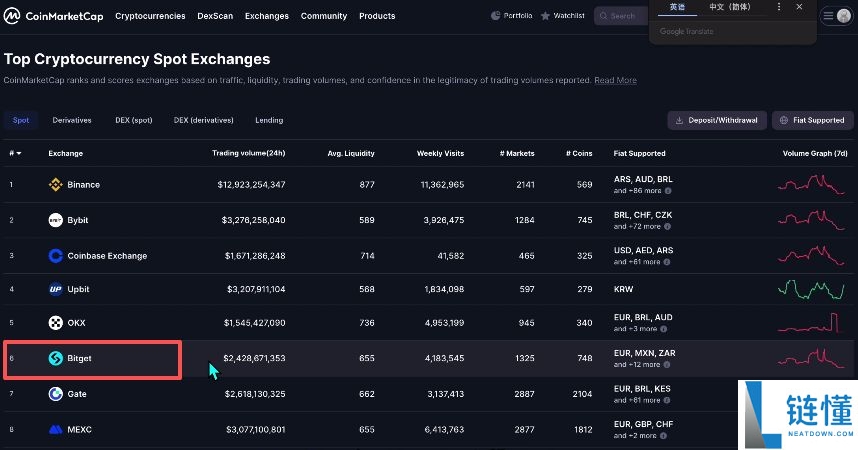Screen dimensions: 858x450
Task: Click Binance weekly visits 11,362,965
Action: (442, 184)
